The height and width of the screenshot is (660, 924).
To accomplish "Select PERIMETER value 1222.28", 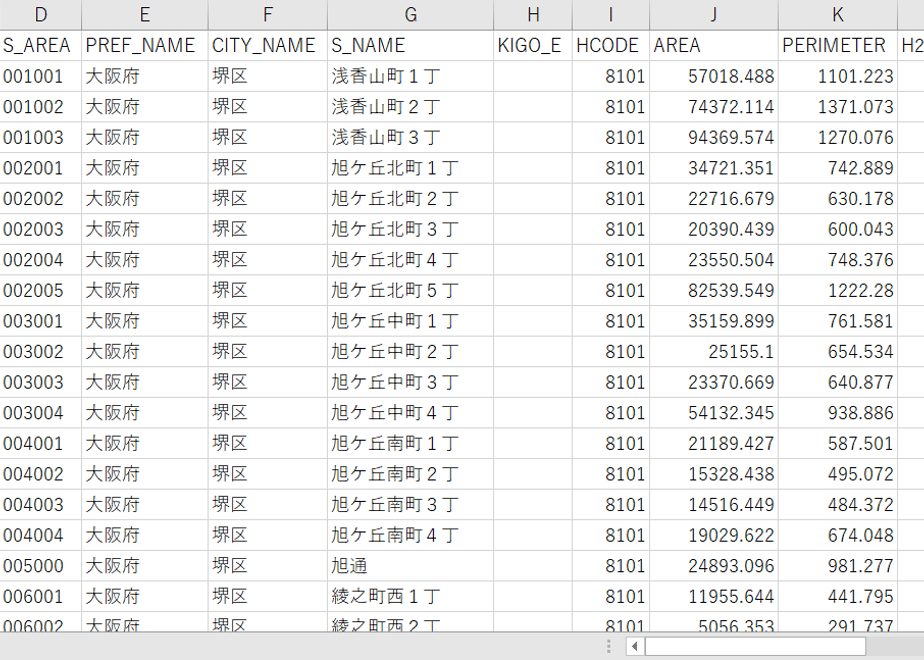I will click(x=838, y=291).
